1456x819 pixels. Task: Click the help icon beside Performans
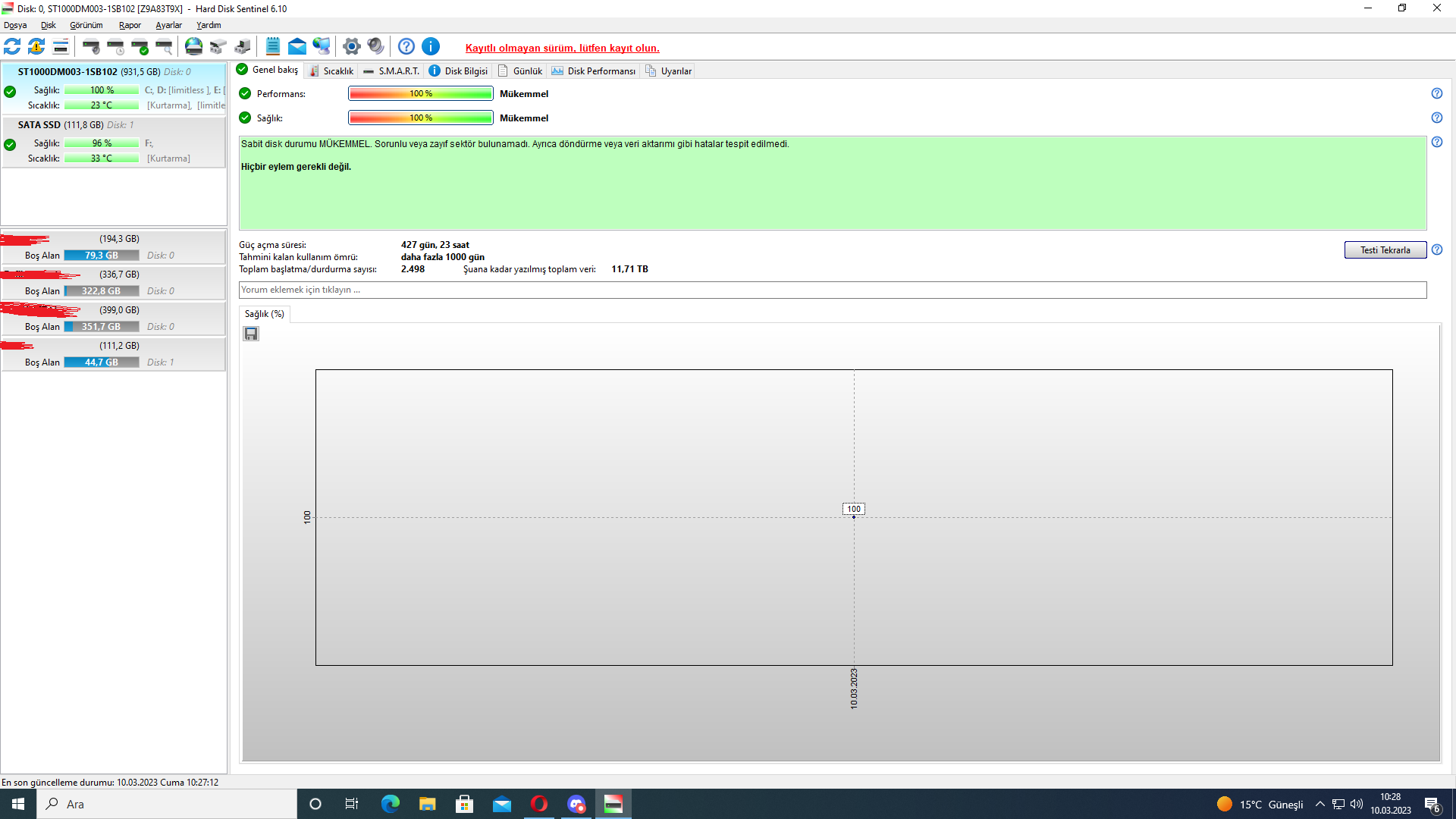pos(1436,93)
